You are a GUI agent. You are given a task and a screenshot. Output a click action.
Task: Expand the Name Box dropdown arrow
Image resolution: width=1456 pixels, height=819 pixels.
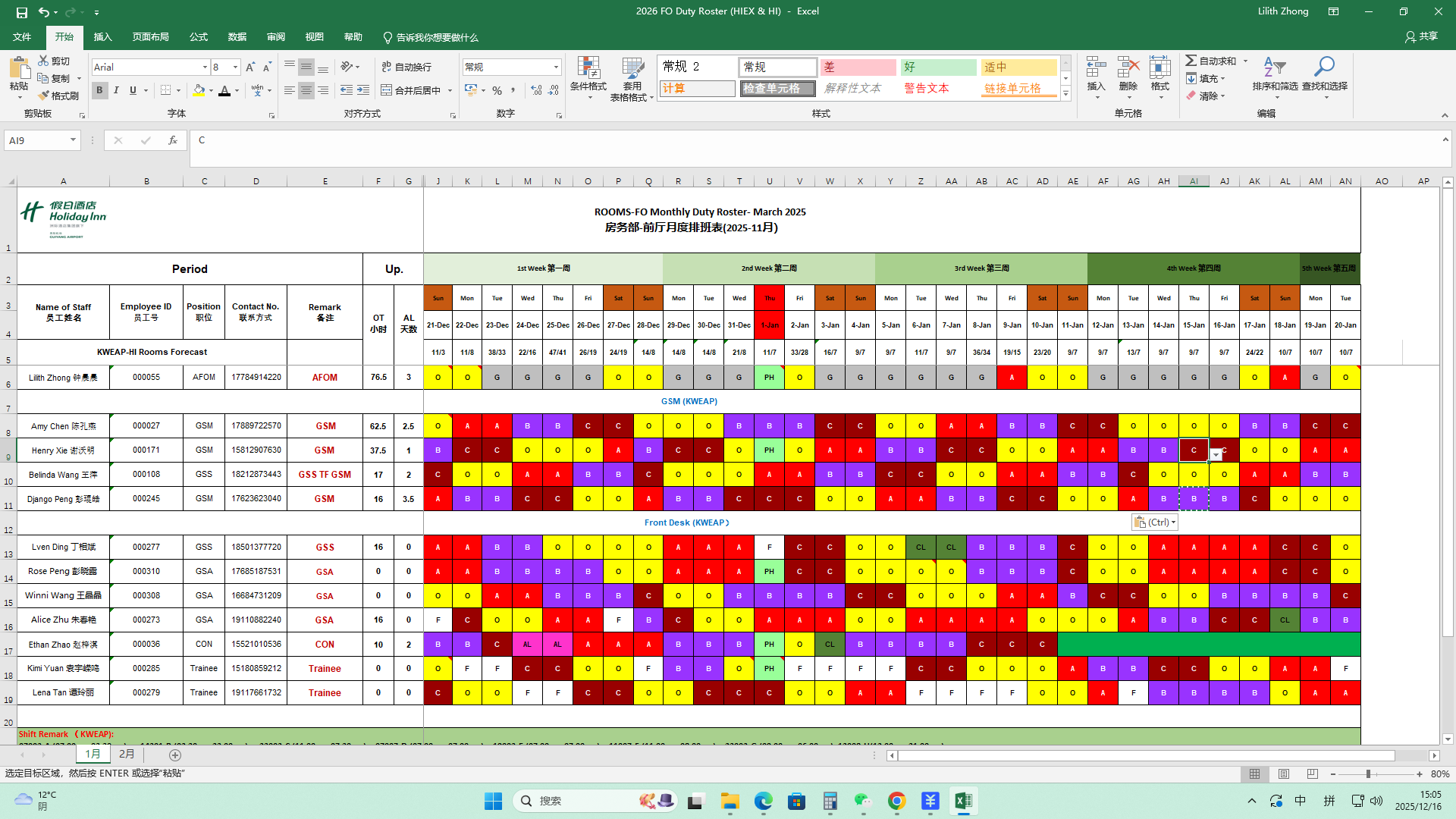tap(73, 140)
